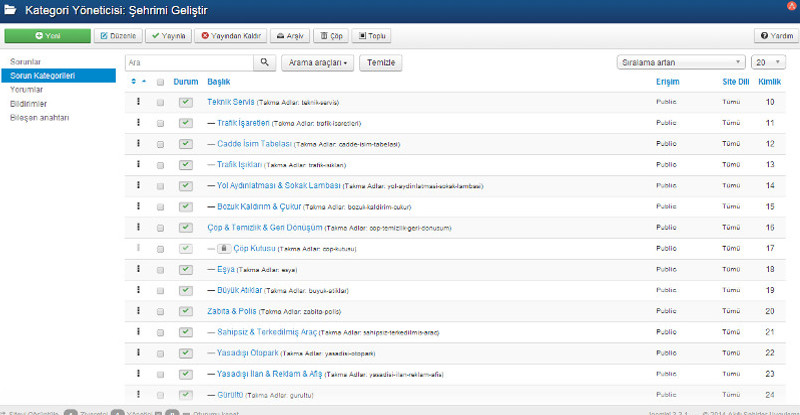Screen dimensions: 800x415
Task: Click the Yayınla toolbar button
Action: pos(168,36)
